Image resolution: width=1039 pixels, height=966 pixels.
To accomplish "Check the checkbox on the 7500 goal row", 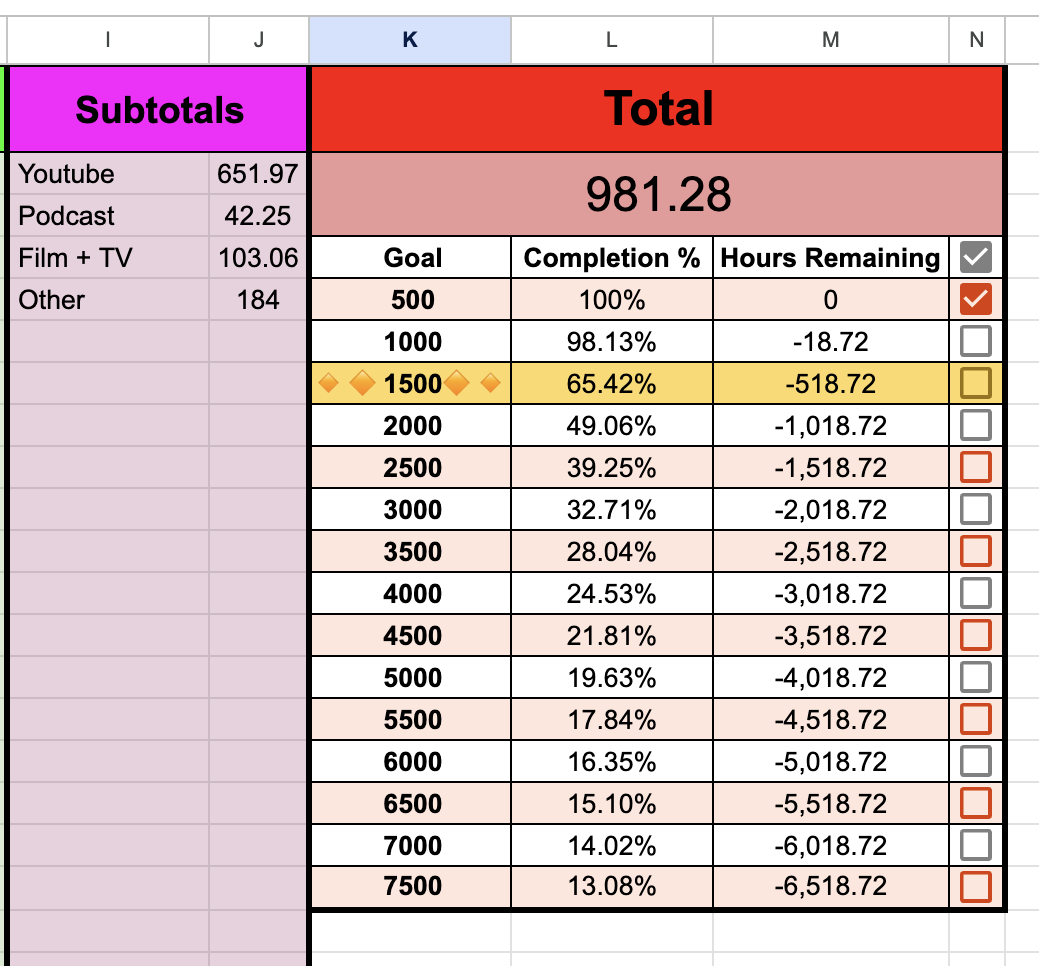I will click(974, 886).
